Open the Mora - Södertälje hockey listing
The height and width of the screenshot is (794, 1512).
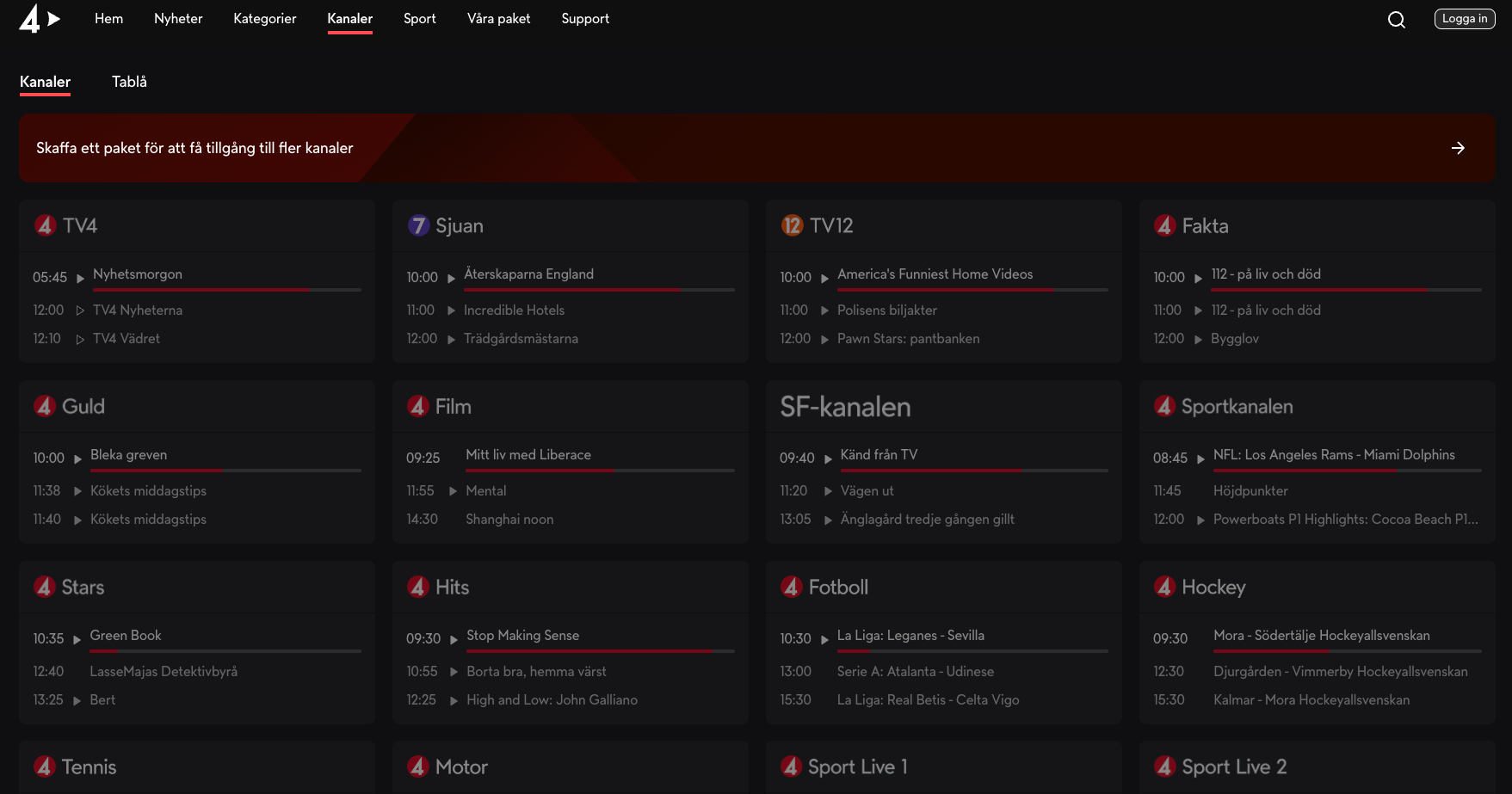tap(1322, 635)
